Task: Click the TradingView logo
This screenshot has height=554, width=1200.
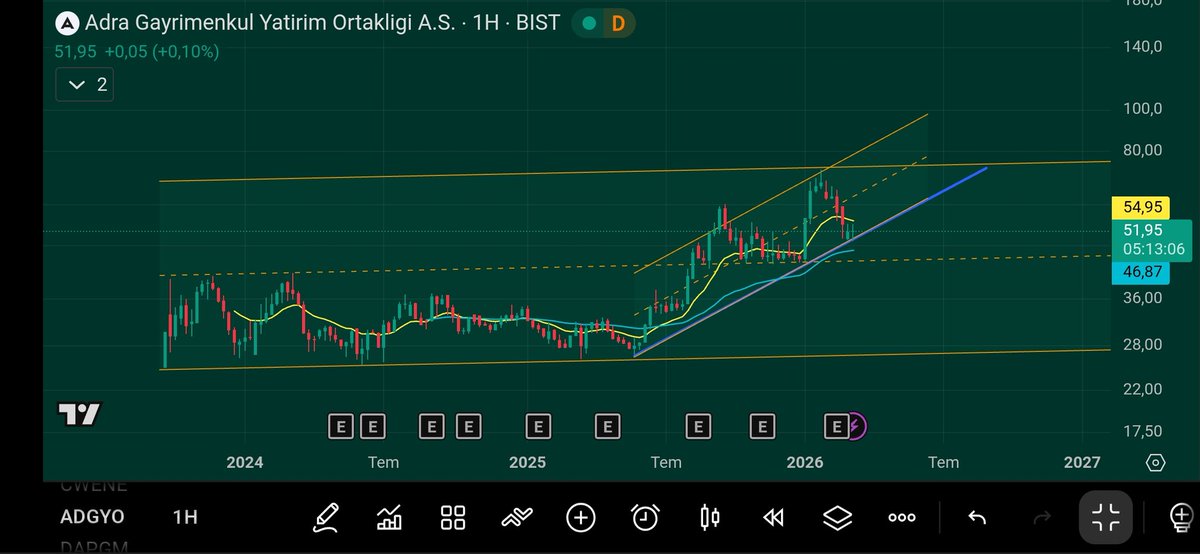Action: tap(79, 414)
